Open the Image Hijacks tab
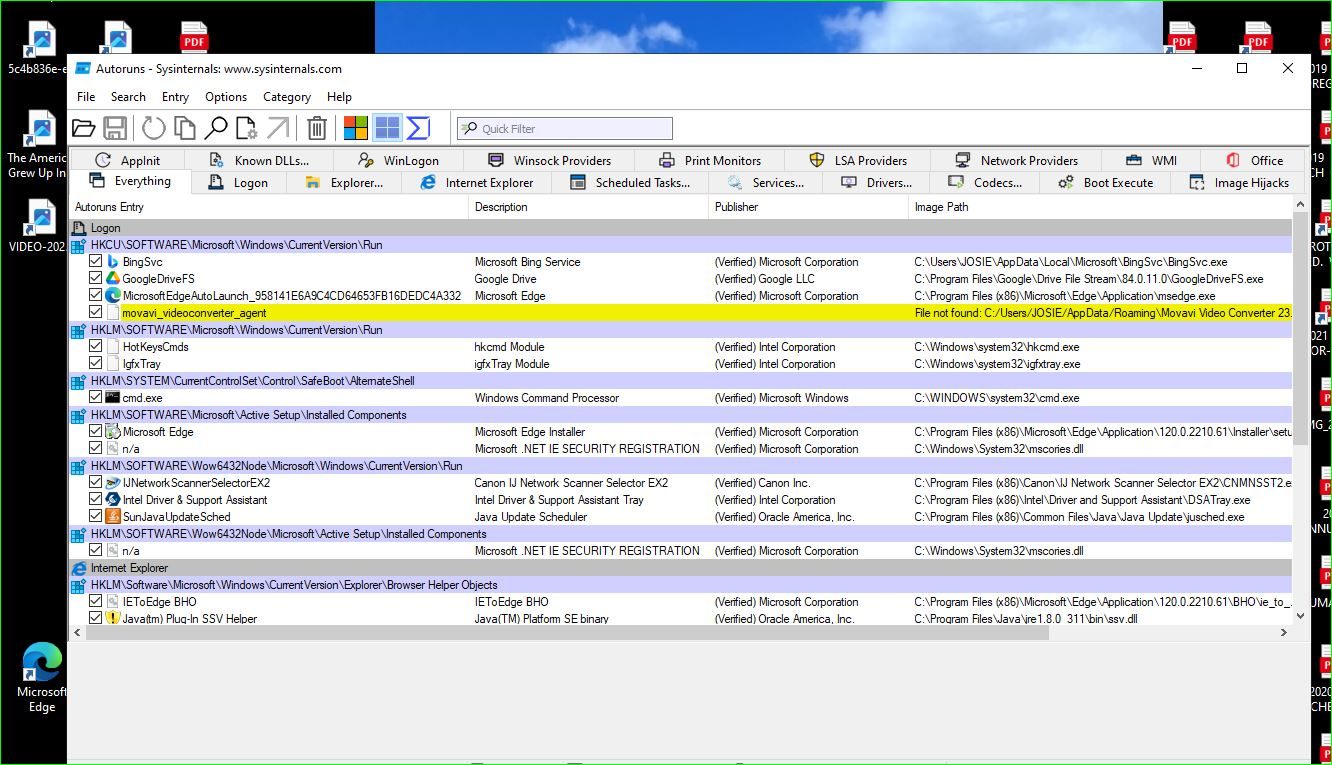This screenshot has height=765, width=1332. coord(1239,183)
